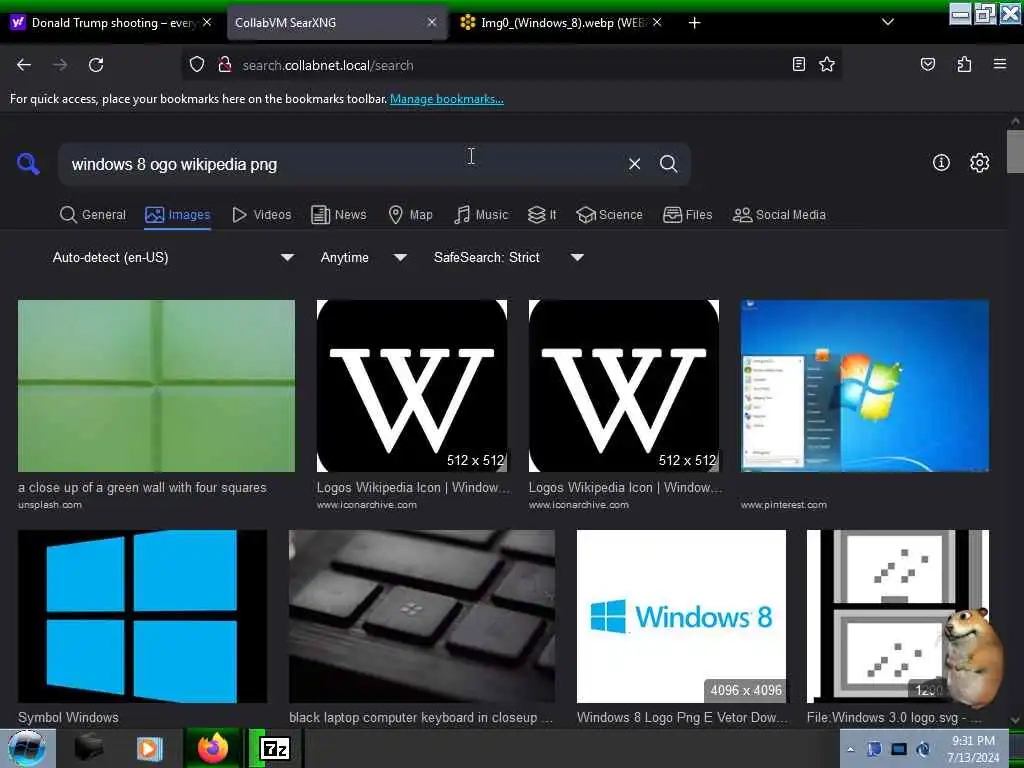Click the SearXNG logo magnifier
1024x768 pixels.
click(x=28, y=163)
